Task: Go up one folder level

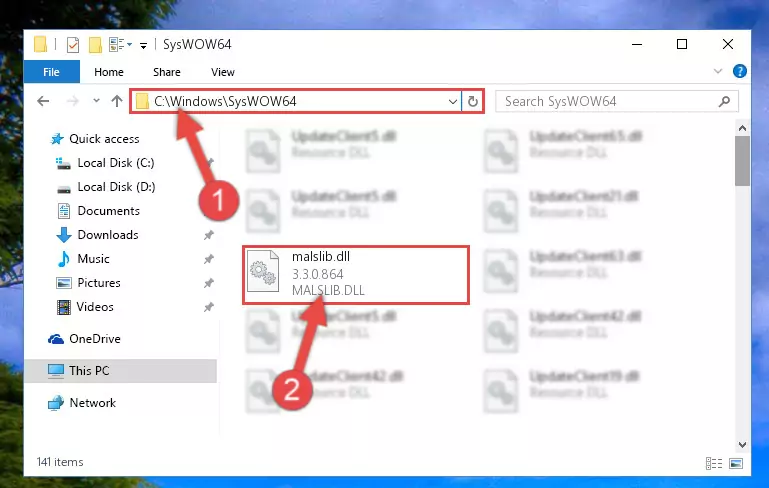Action: coord(117,101)
